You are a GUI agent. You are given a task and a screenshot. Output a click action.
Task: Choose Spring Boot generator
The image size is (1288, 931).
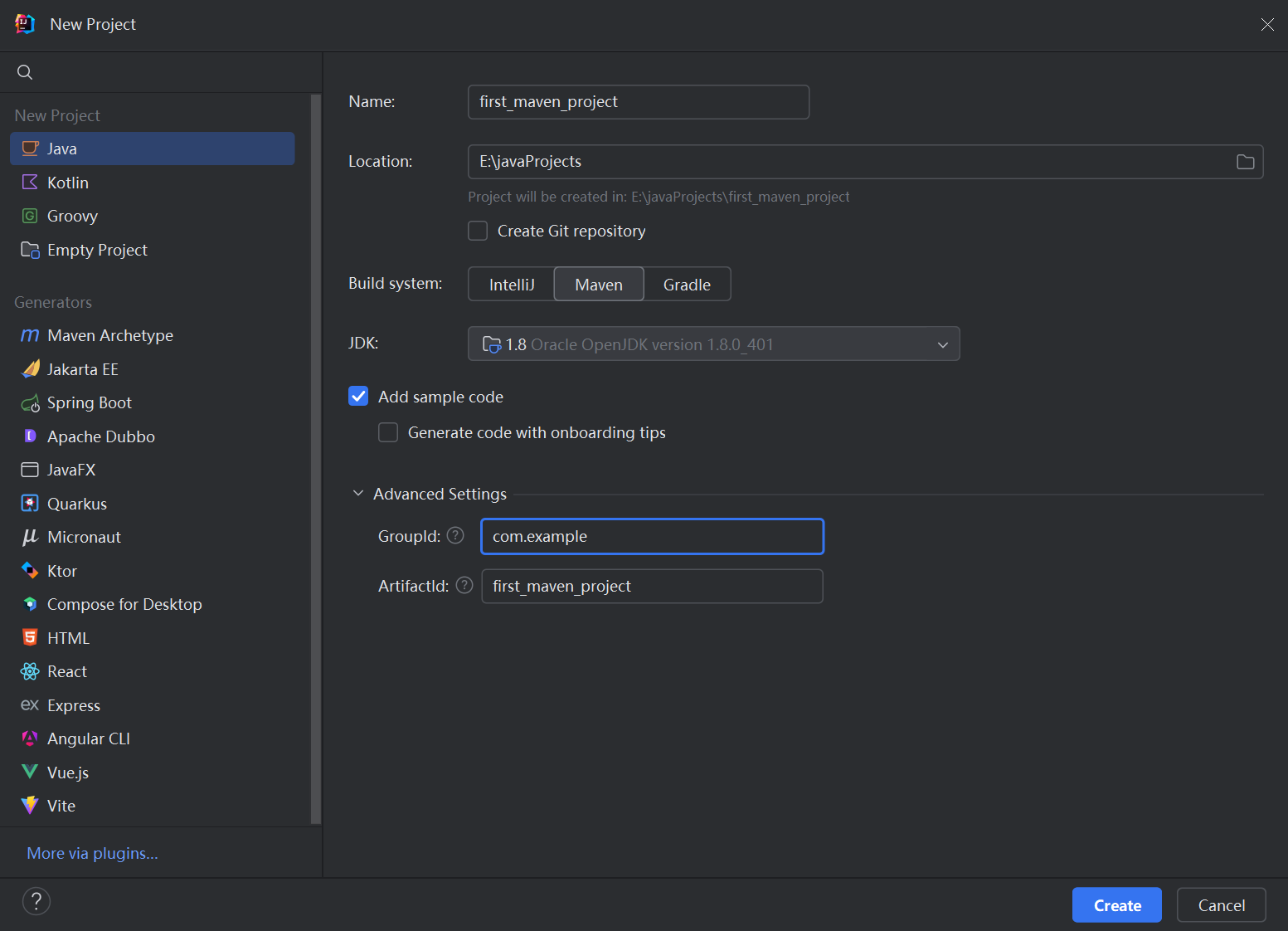[153, 402]
